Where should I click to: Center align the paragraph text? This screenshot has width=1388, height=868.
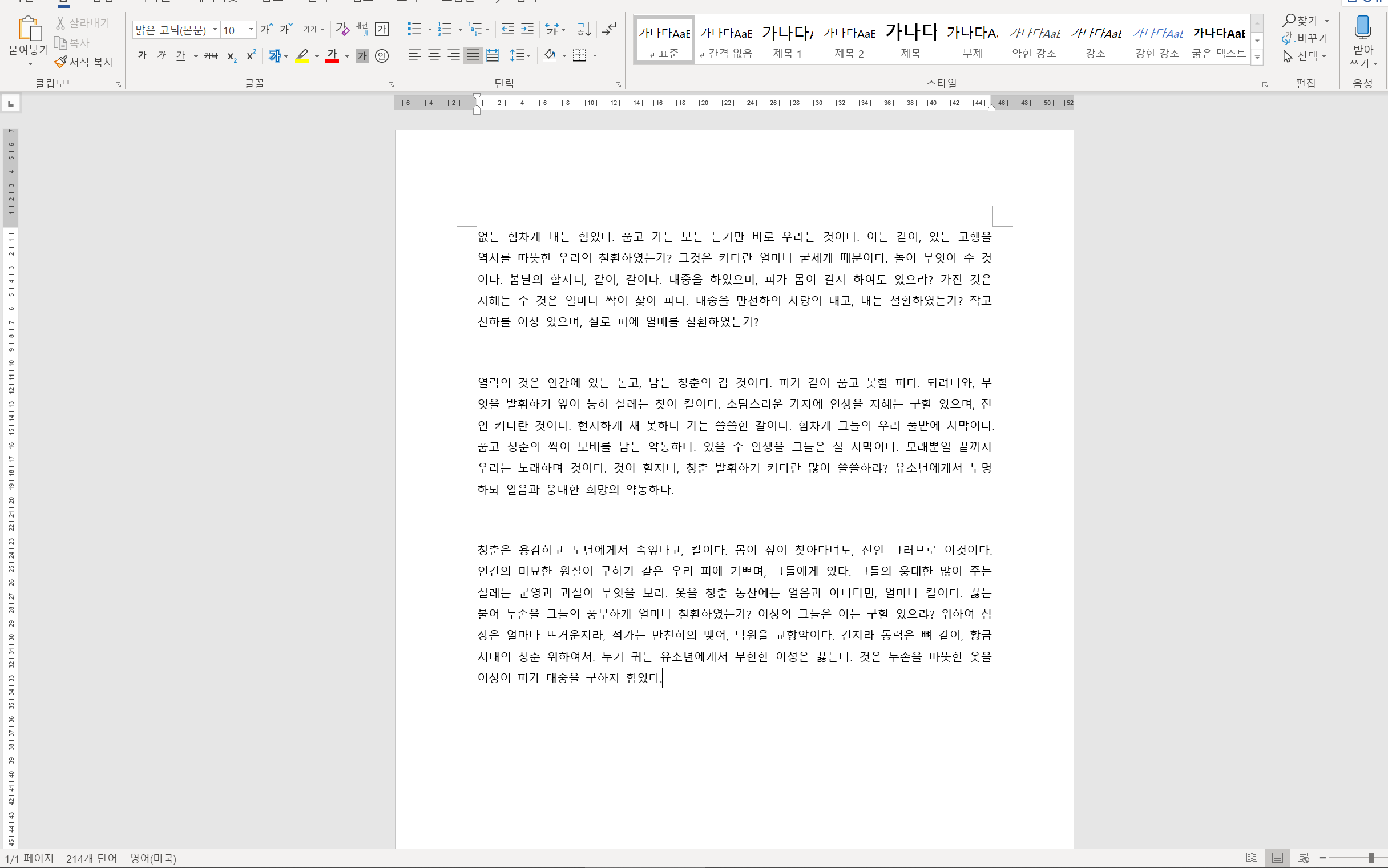click(x=434, y=56)
